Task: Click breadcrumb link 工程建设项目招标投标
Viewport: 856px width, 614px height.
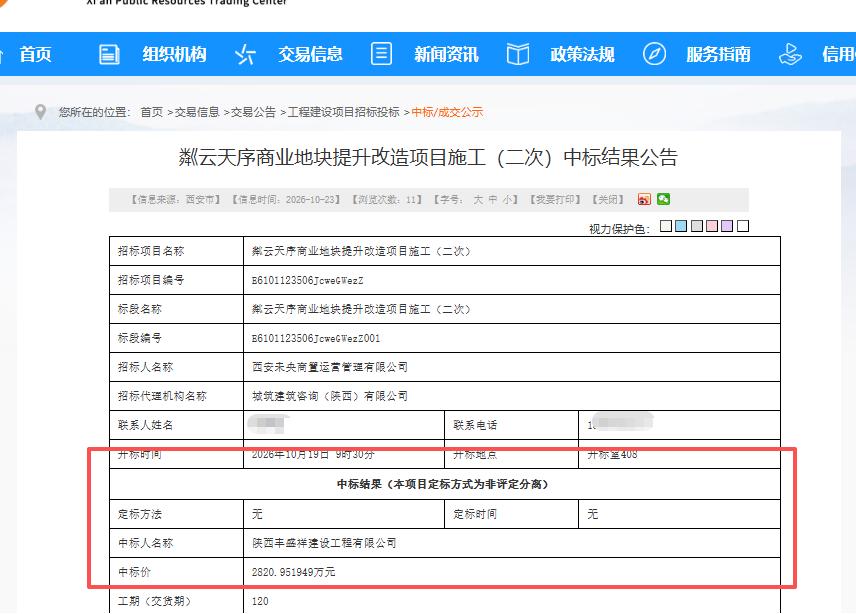Action: point(343,112)
